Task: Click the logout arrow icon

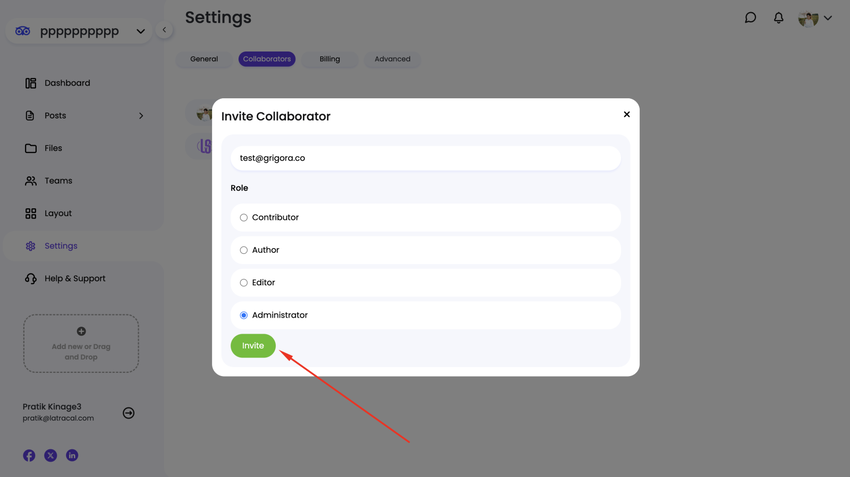Action: [x=128, y=413]
